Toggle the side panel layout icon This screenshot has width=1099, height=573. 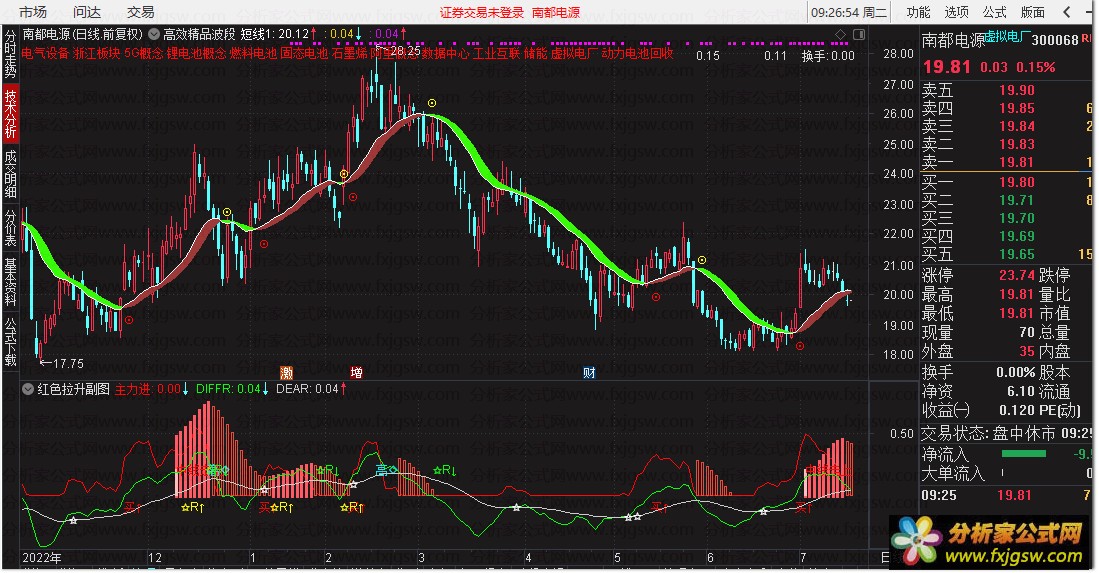(x=859, y=34)
